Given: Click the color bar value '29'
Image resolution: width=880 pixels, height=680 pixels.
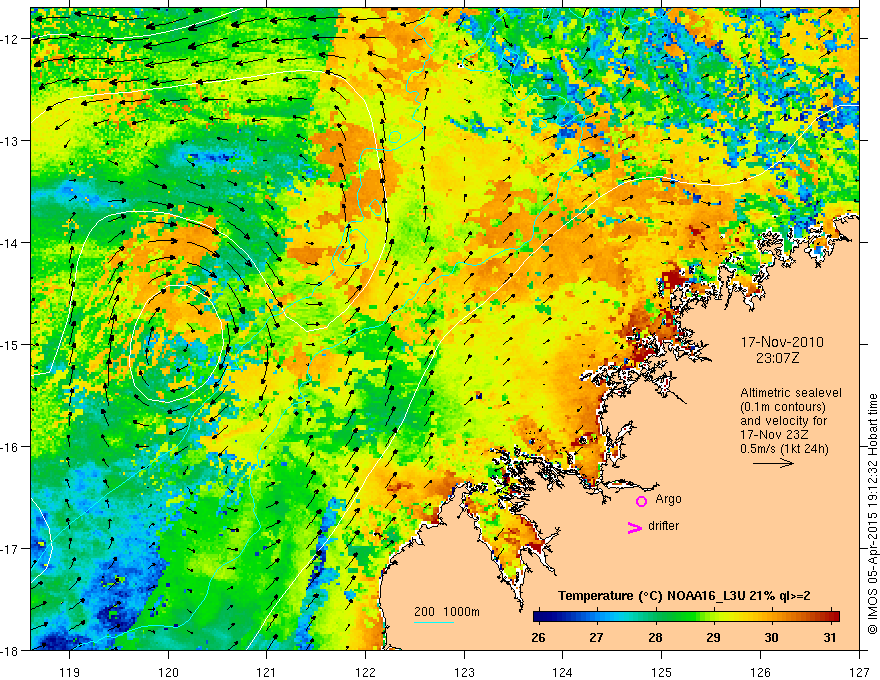Looking at the screenshot, I should (x=713, y=638).
